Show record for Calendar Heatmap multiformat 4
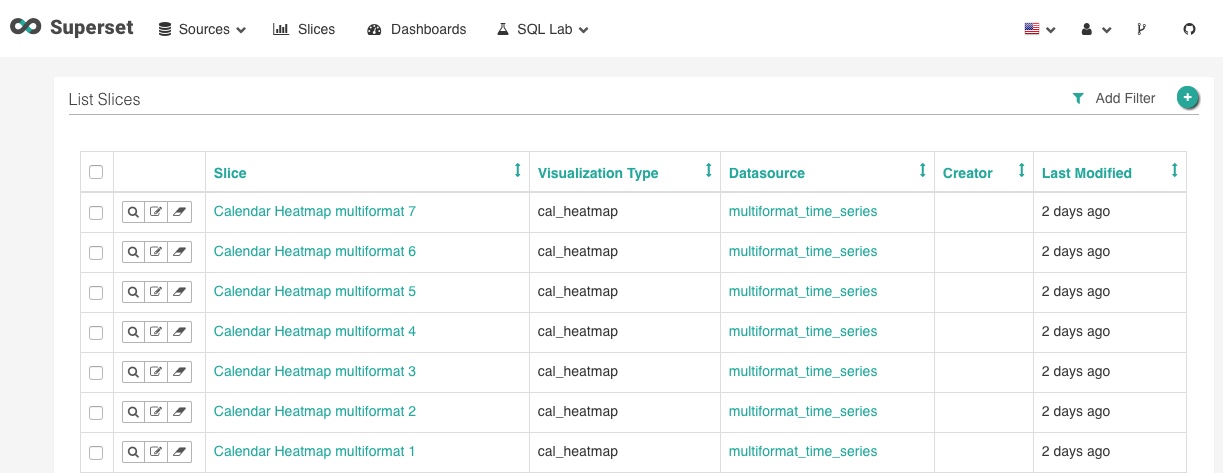The height and width of the screenshot is (473, 1223). point(133,332)
